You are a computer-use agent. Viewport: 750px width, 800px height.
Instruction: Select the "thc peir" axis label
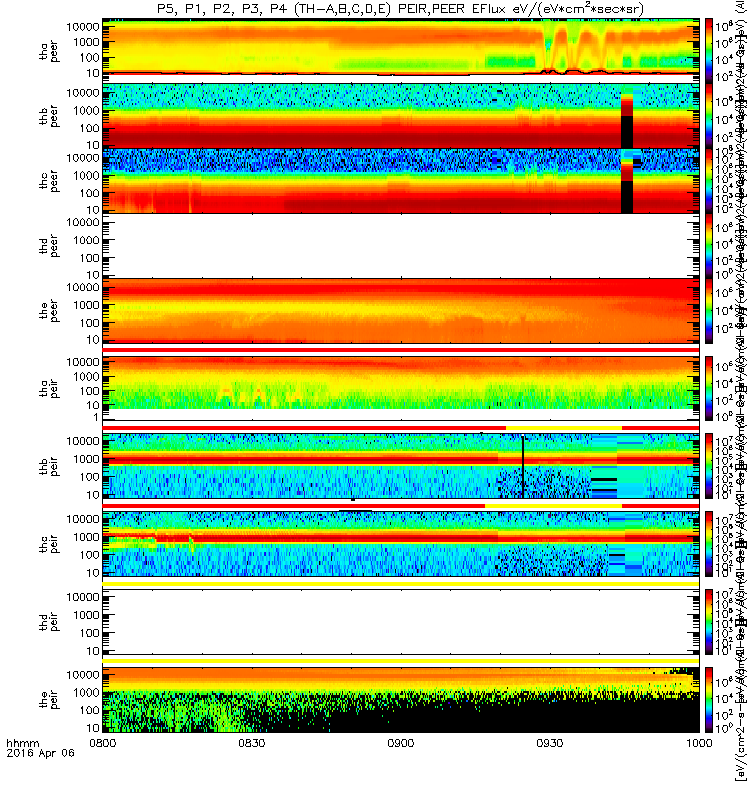(49, 544)
